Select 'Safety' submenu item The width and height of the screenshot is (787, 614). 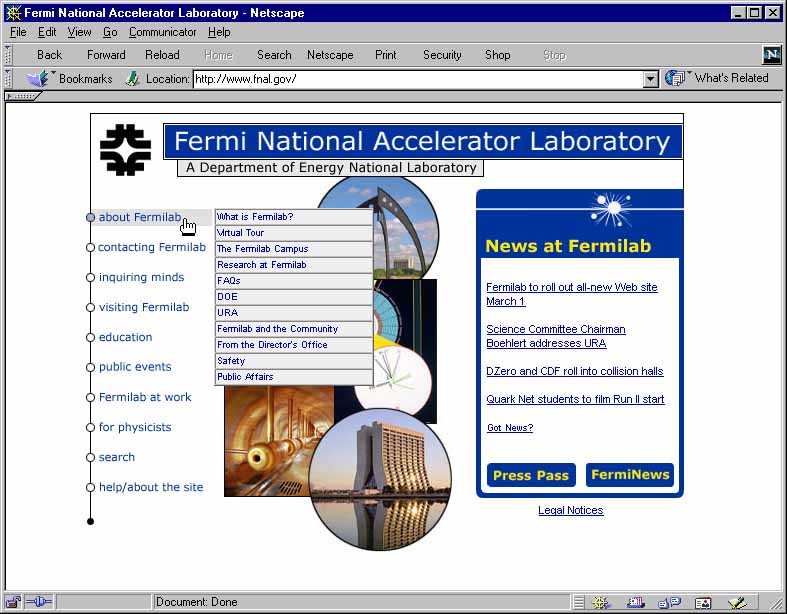point(294,361)
